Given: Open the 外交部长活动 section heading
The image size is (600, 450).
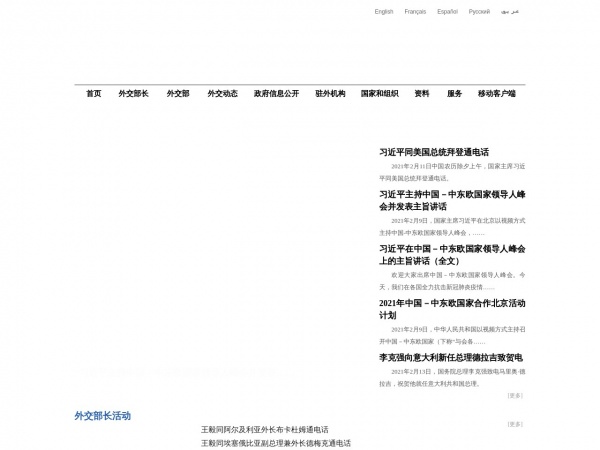Looking at the screenshot, I should pos(103,416).
